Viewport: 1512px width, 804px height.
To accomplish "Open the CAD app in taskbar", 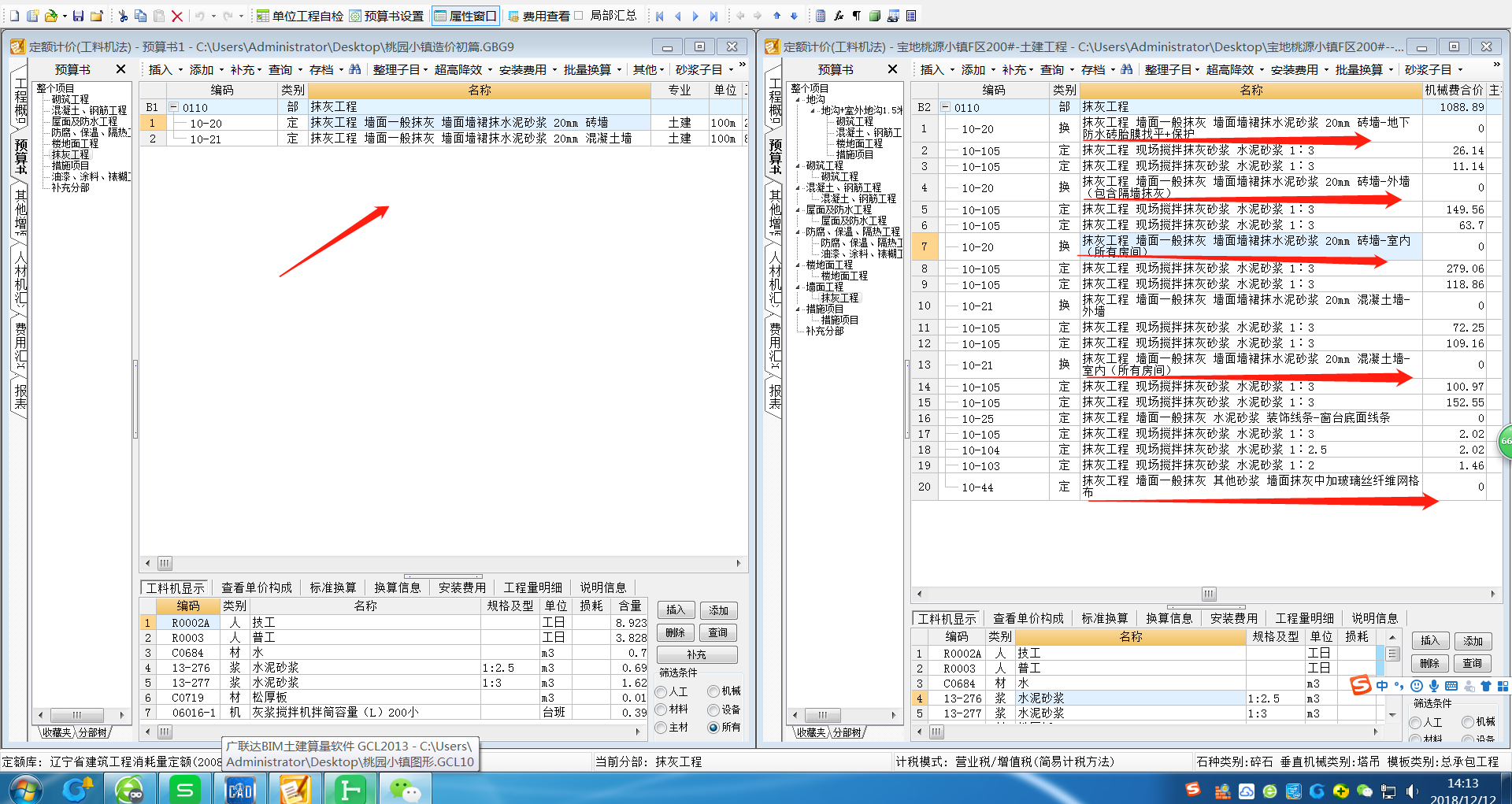I will click(239, 789).
